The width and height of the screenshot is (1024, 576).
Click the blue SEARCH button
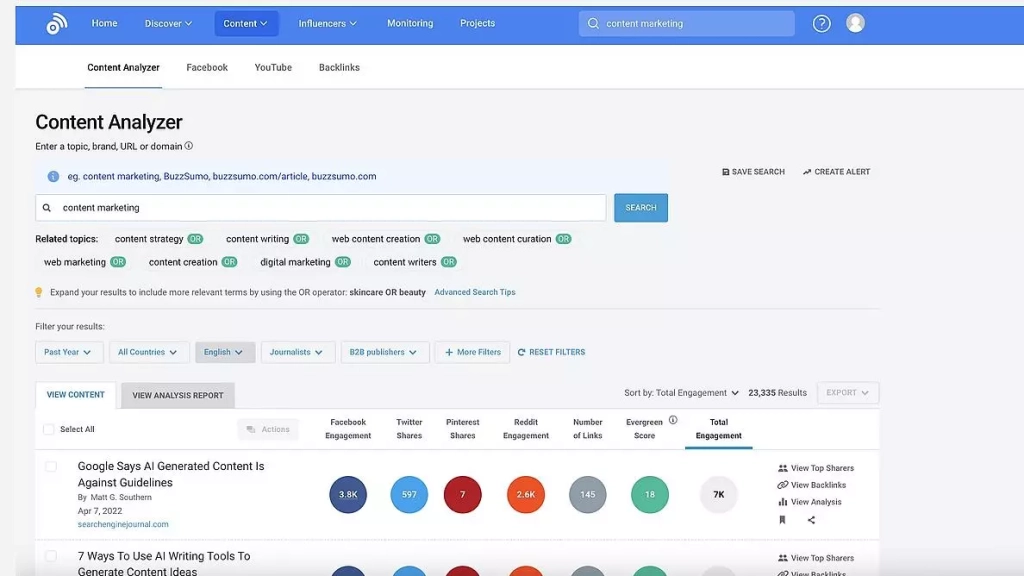[x=641, y=208]
